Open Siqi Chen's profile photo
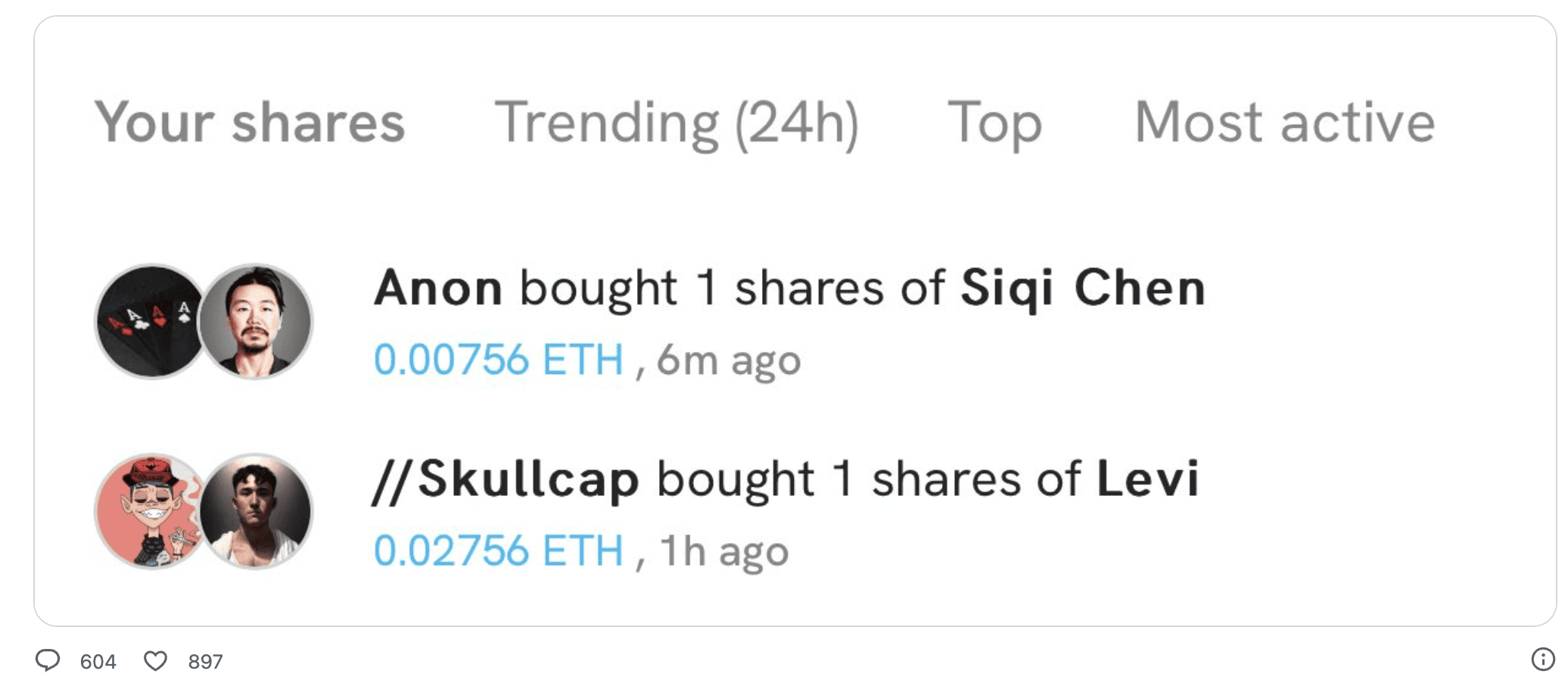The image size is (1568, 680). coord(255,321)
